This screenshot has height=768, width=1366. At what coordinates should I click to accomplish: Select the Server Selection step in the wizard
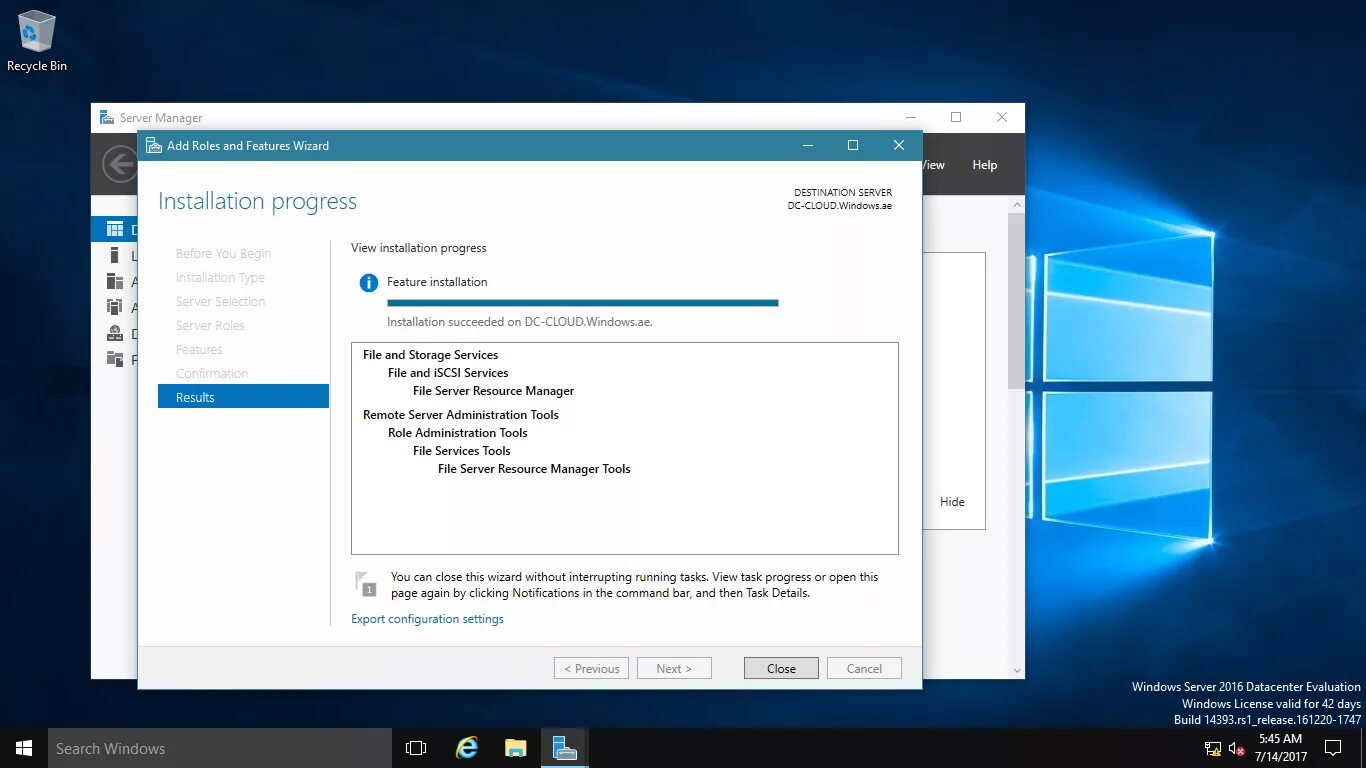tap(220, 301)
